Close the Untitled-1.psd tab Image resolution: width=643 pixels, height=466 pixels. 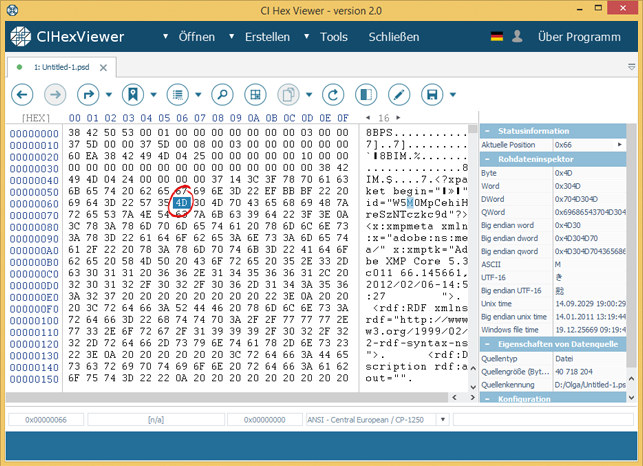coord(103,68)
